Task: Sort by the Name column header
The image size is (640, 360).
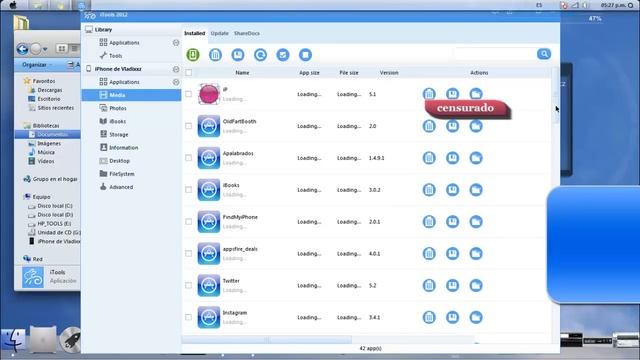Action: (242, 73)
